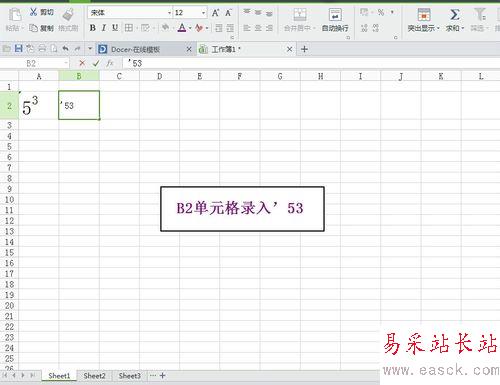
Task: Close the 工作簿1 document tab
Action: 290,49
